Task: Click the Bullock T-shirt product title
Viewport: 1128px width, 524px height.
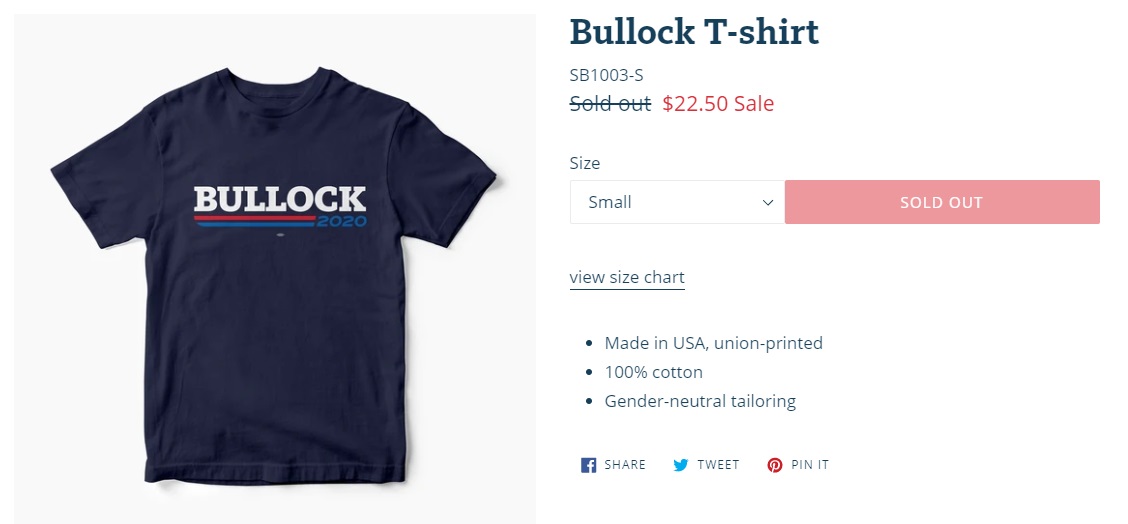Action: [694, 32]
